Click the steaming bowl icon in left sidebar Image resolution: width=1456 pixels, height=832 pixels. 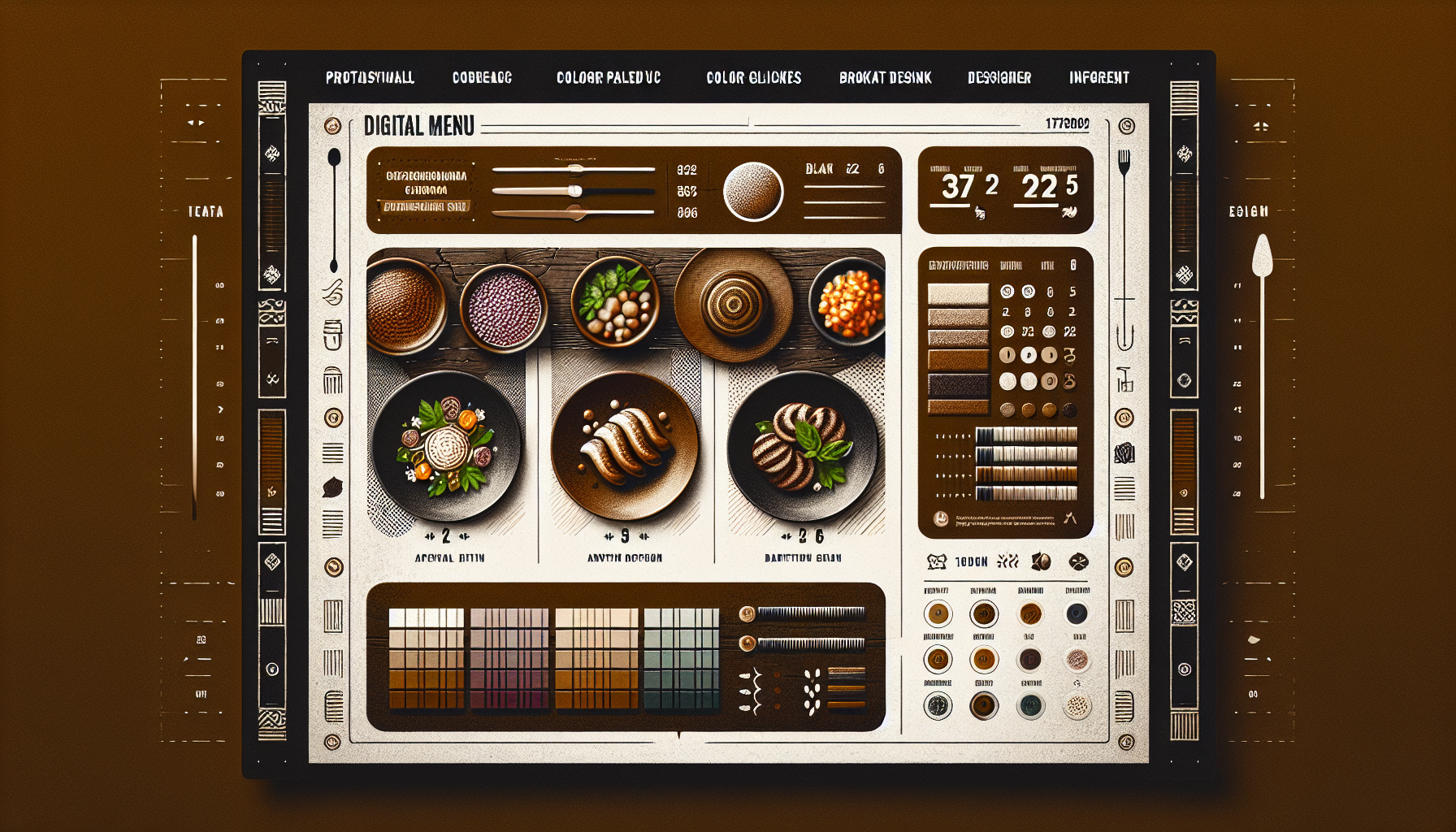[332, 292]
